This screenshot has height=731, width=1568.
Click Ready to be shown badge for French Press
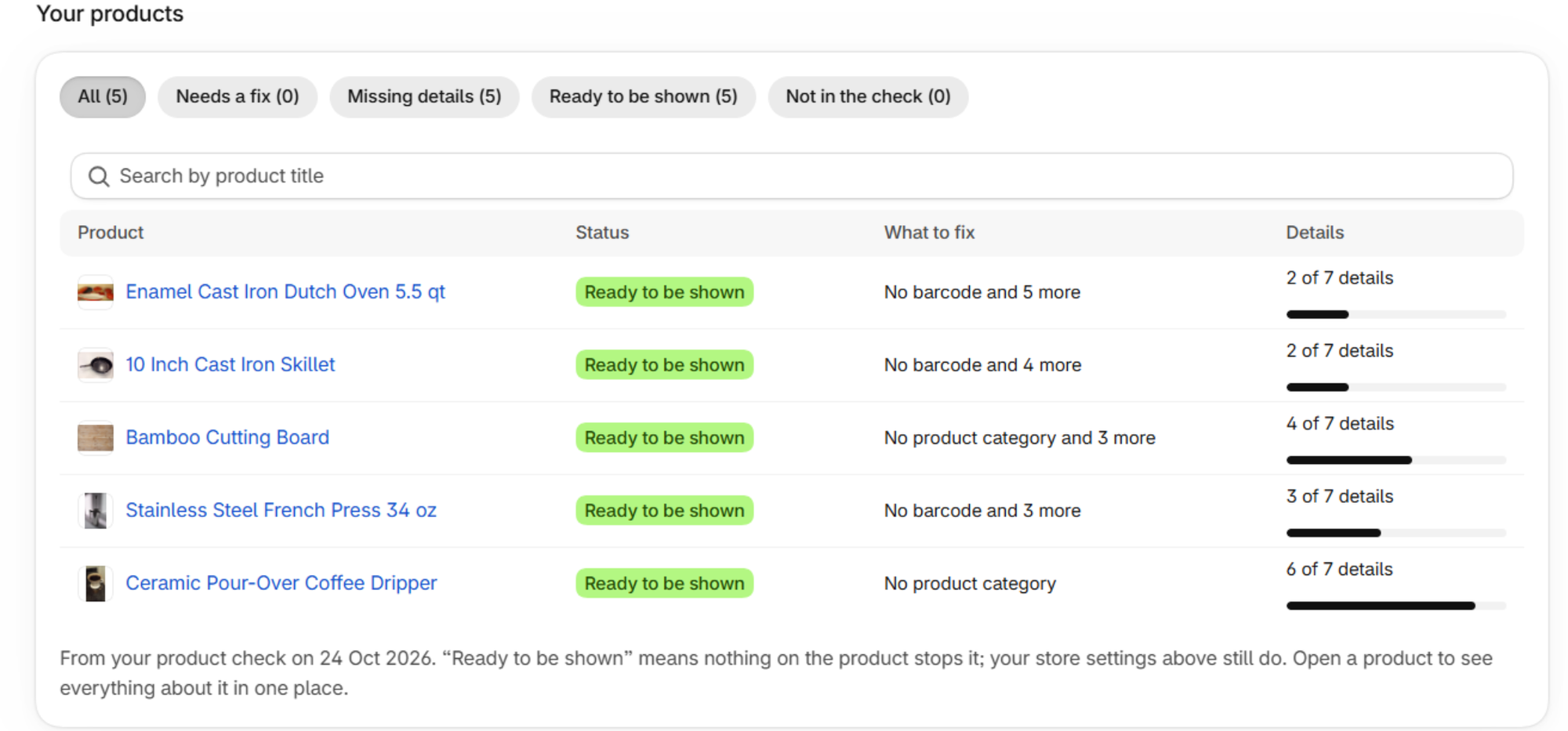point(665,511)
